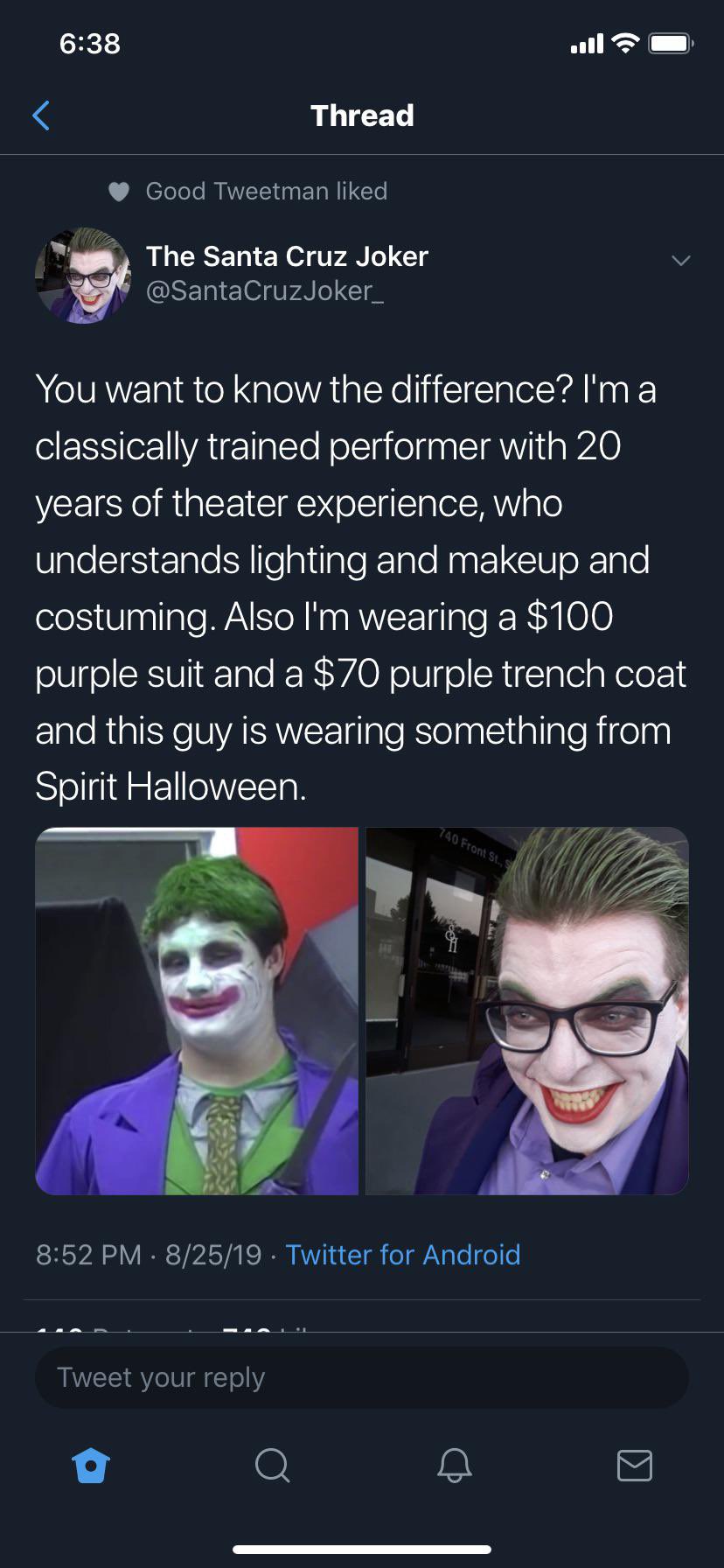The width and height of the screenshot is (724, 1568).
Task: Tap Good Tweetman liked label
Action: tap(266, 191)
